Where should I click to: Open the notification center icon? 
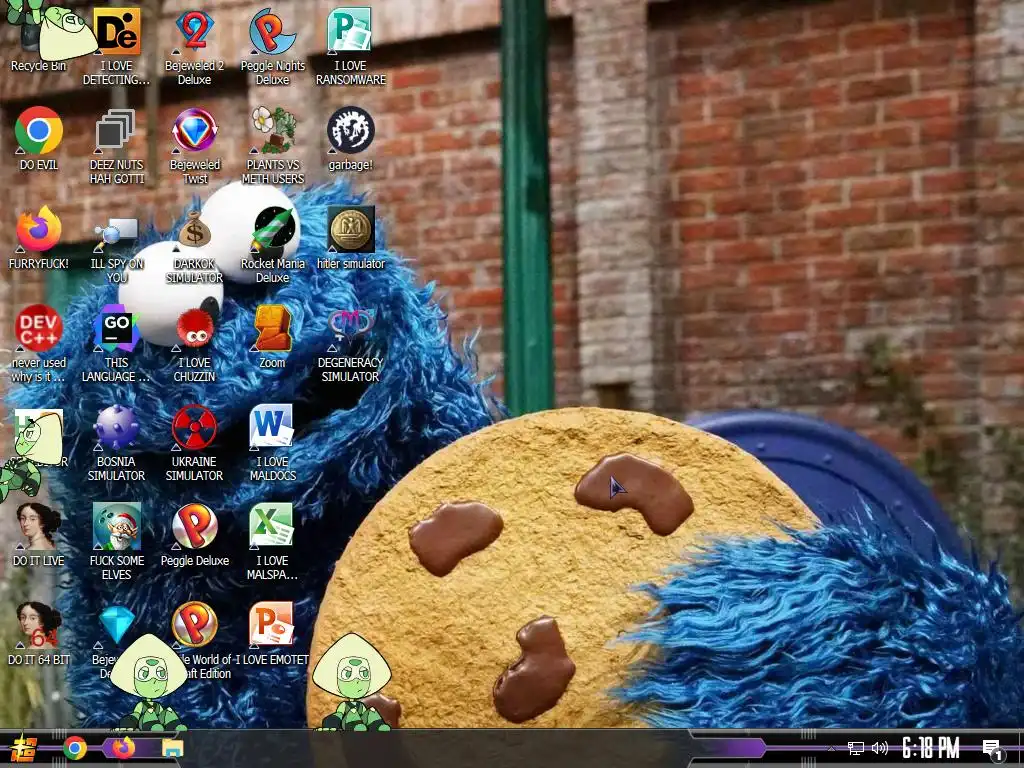pos(993,749)
